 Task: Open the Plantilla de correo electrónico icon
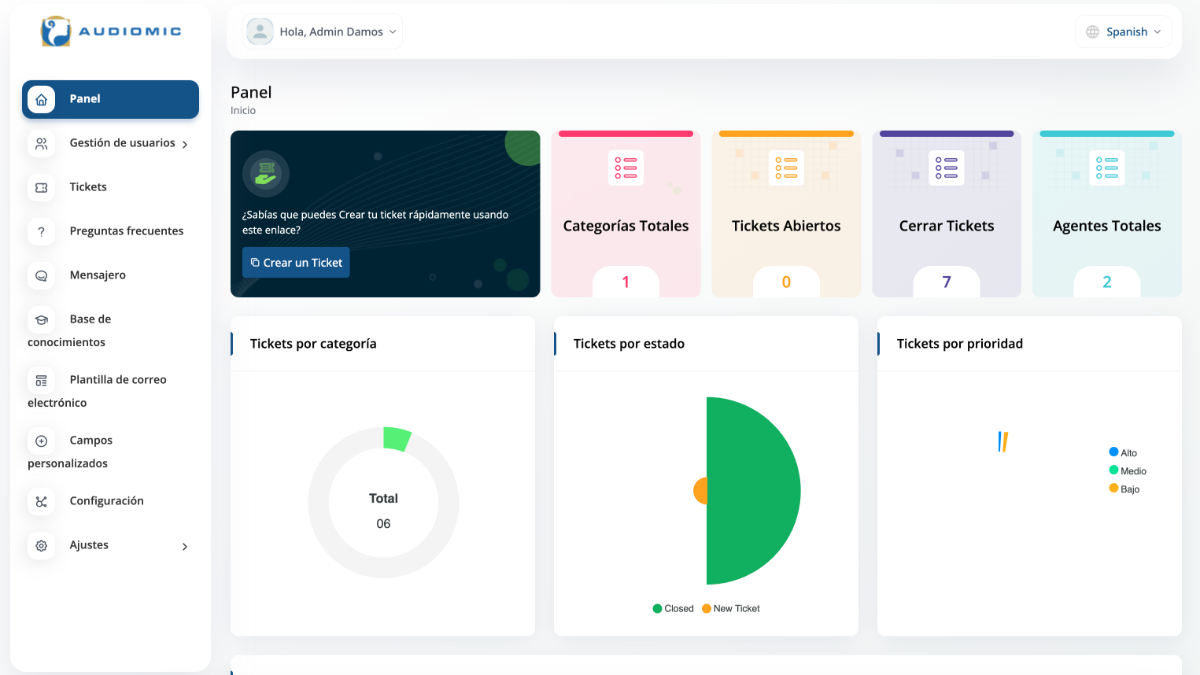[x=41, y=380]
